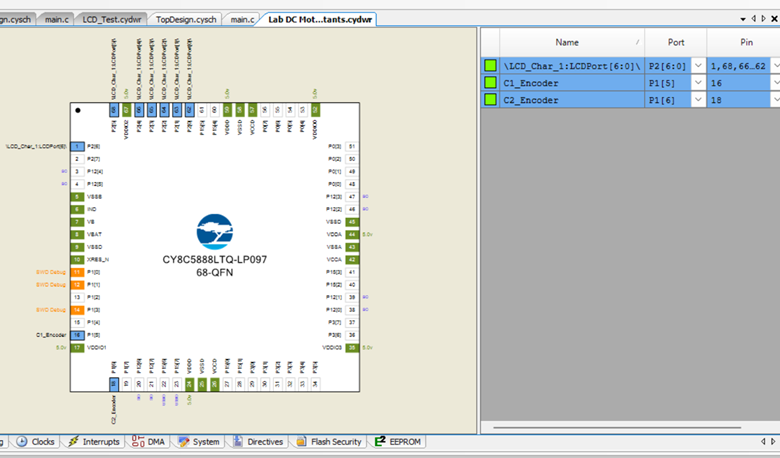Image resolution: width=780 pixels, height=458 pixels.
Task: Select chip pin 3 labeled P12[4]
Action: click(x=77, y=172)
